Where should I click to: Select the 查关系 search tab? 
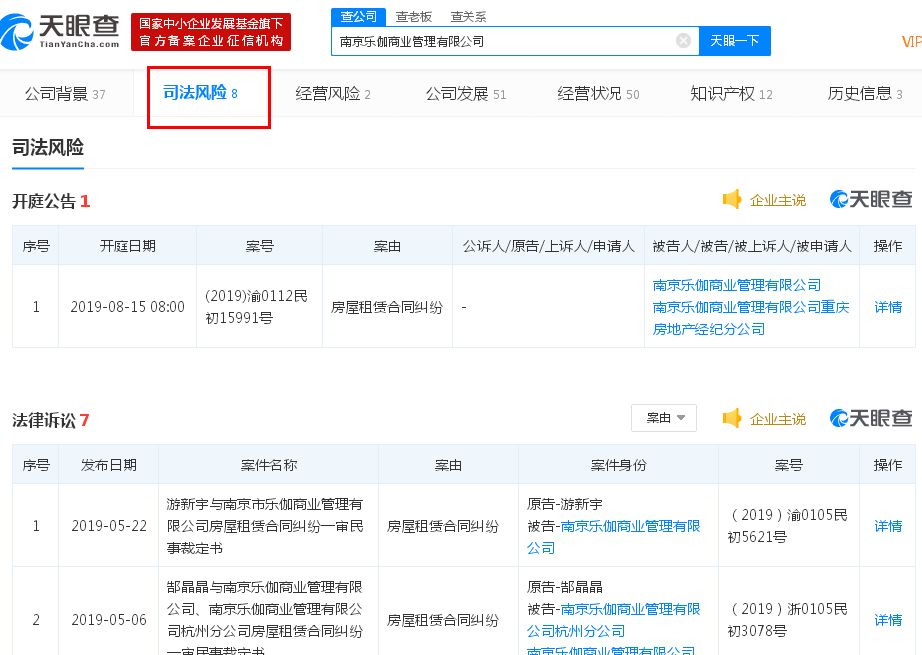tap(468, 17)
